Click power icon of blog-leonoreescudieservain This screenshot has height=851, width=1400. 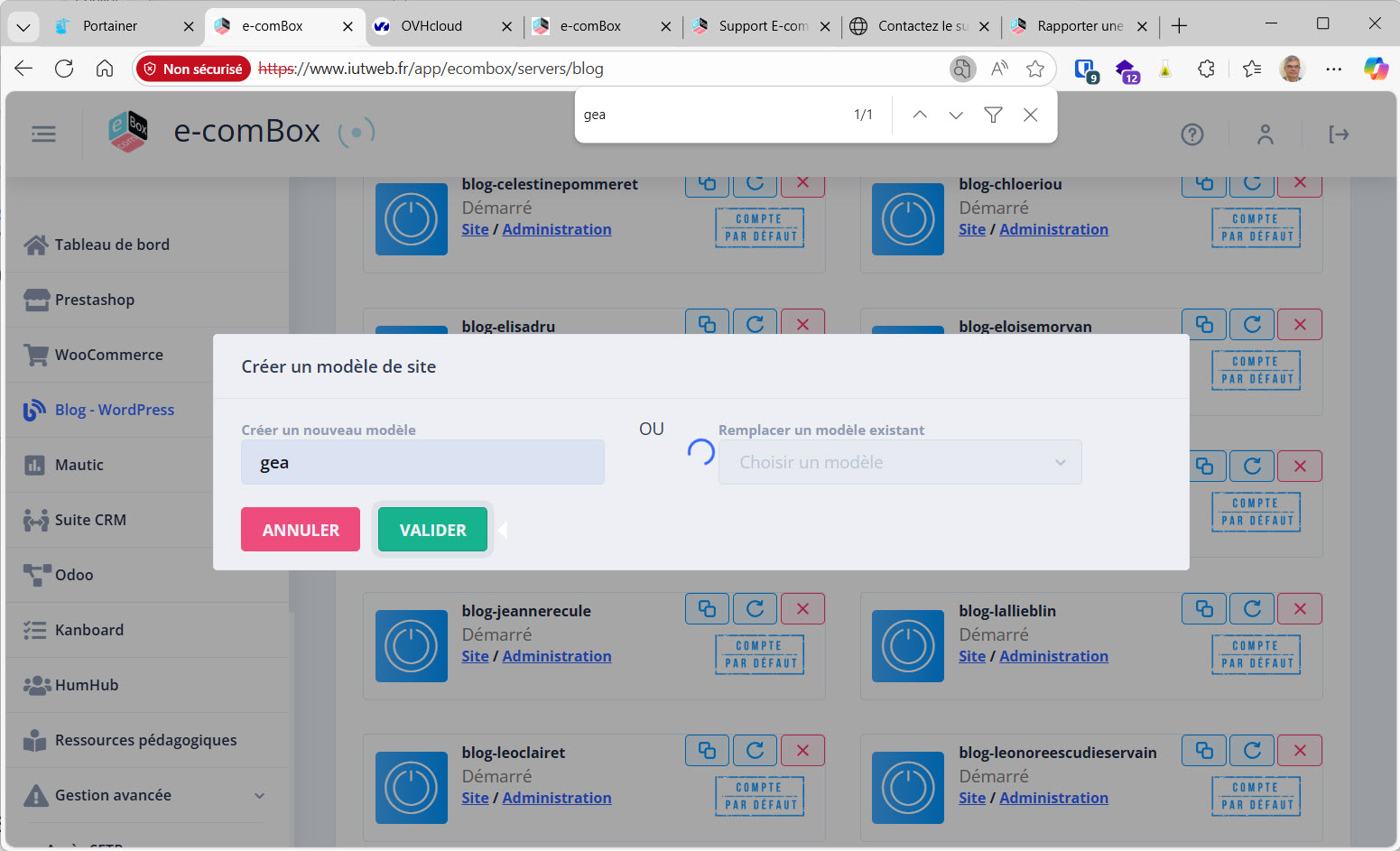click(907, 787)
